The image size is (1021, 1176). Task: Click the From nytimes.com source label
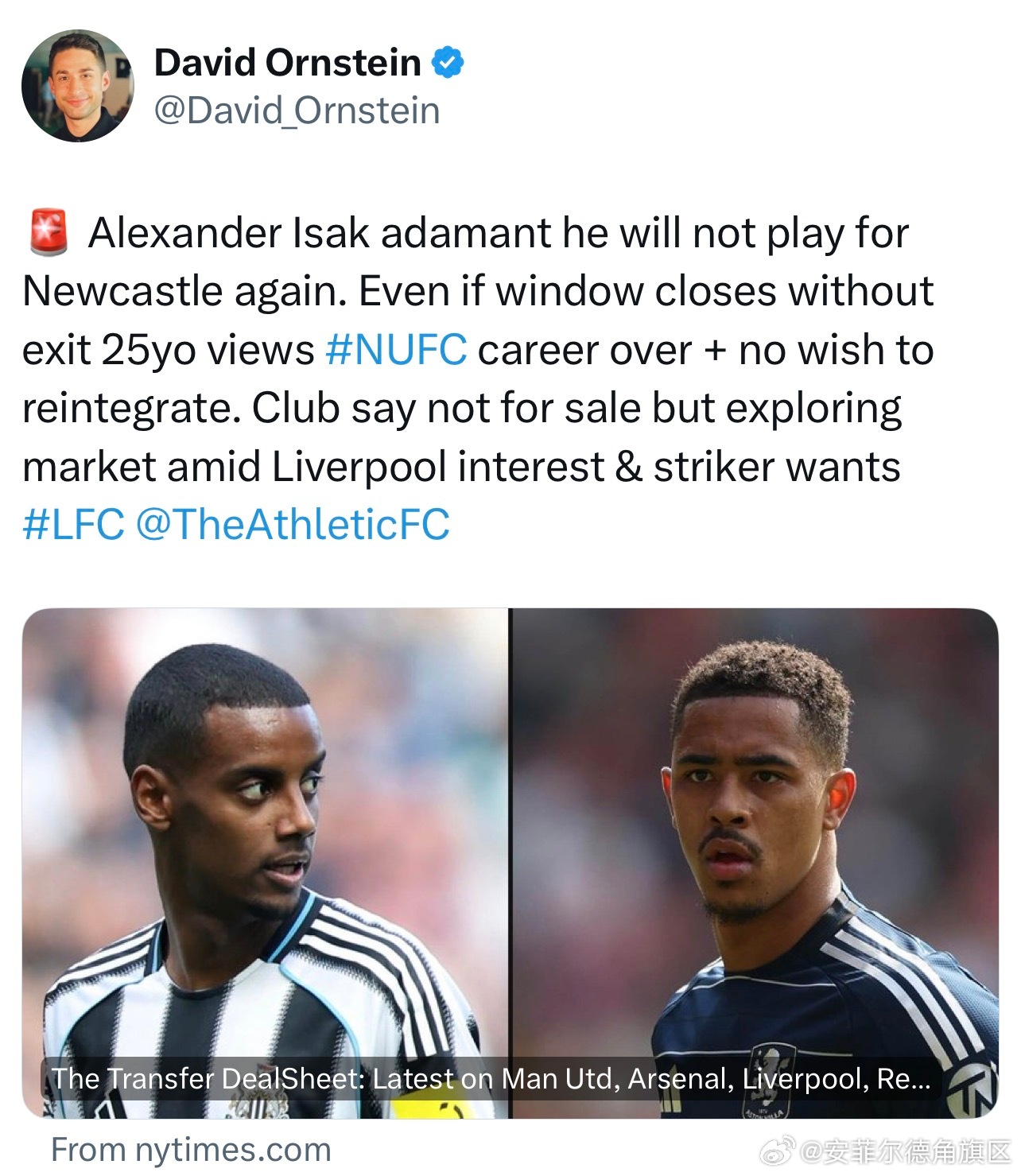click(x=191, y=1150)
